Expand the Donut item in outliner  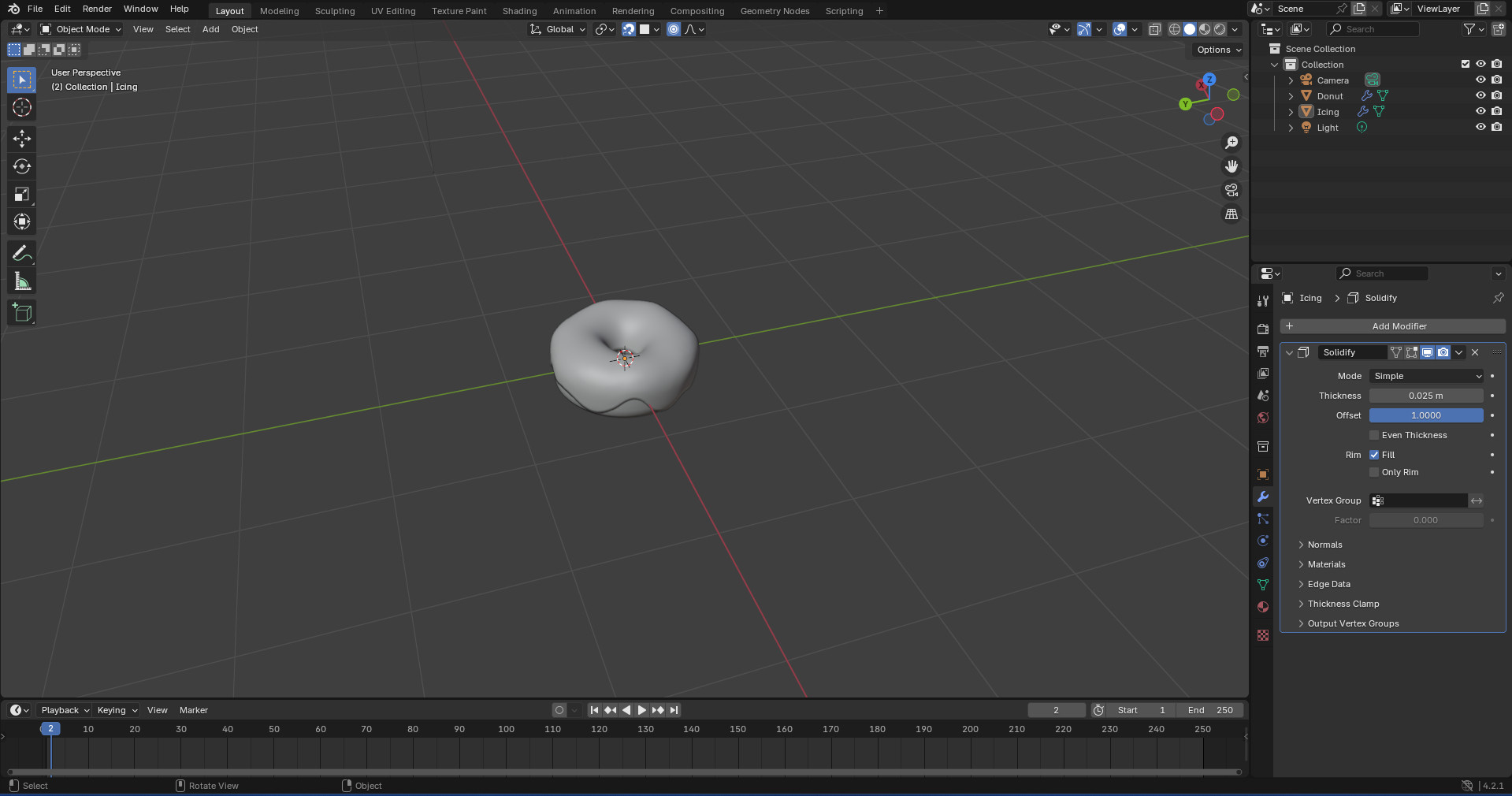1291,95
